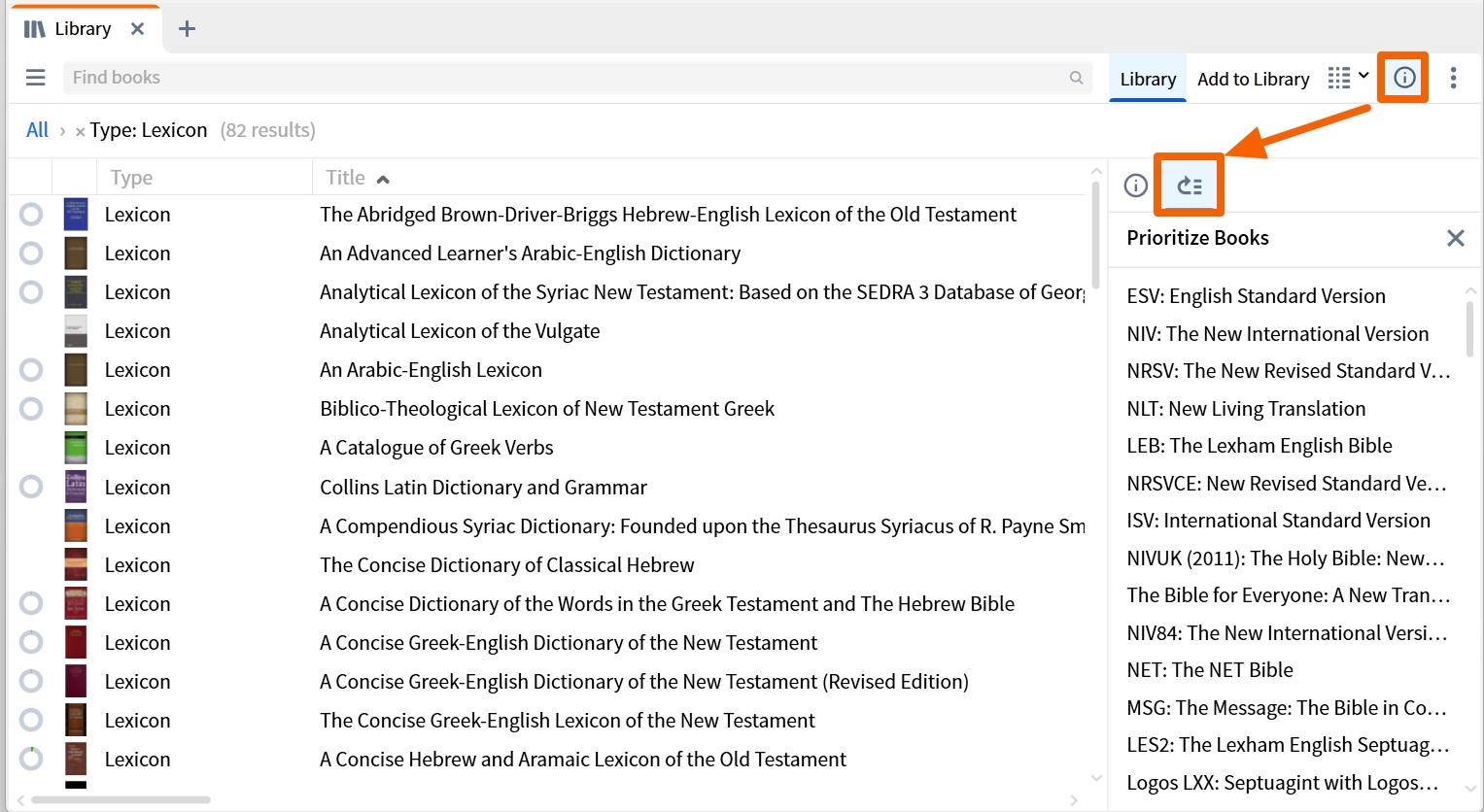Click cover thumbnail of Collins Latin Dictionary
1484x812 pixels.
76,487
